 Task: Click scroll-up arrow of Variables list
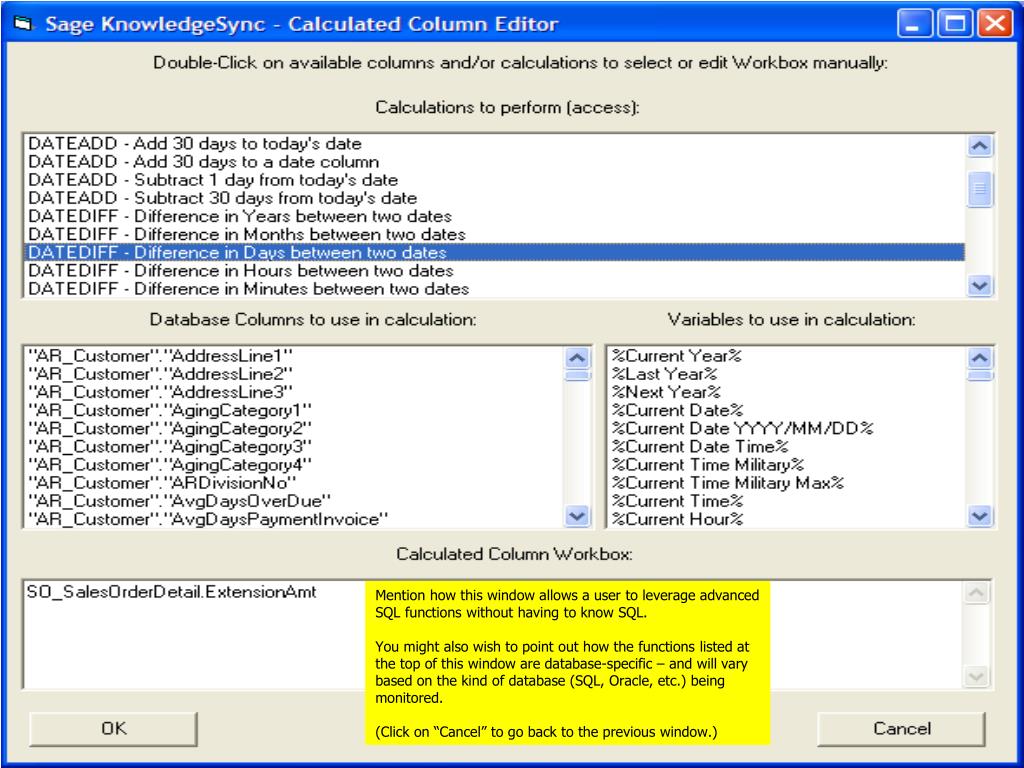[x=980, y=358]
